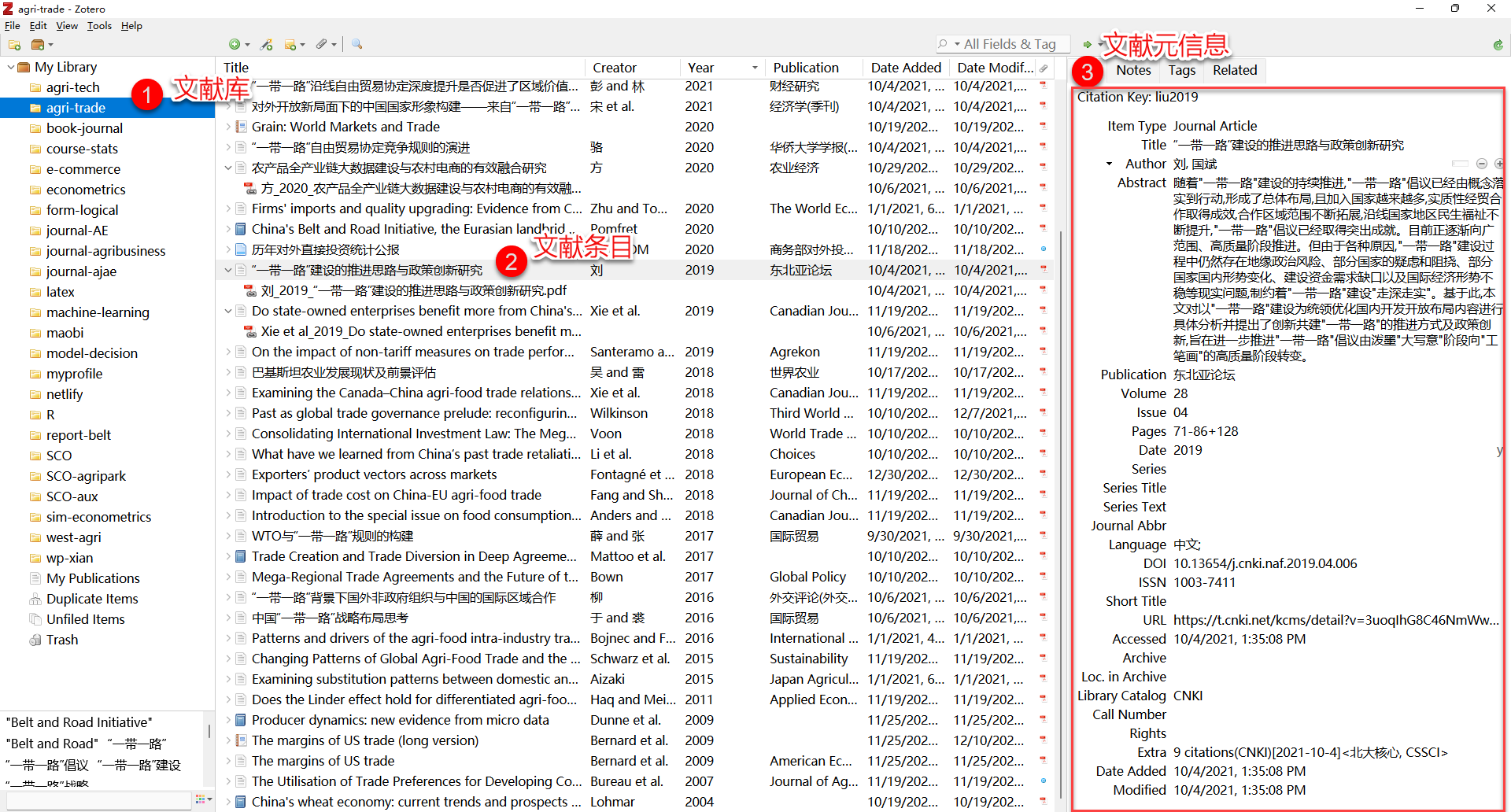The height and width of the screenshot is (812, 1511).
Task: Click the New Library box icon
Action: pos(39,45)
